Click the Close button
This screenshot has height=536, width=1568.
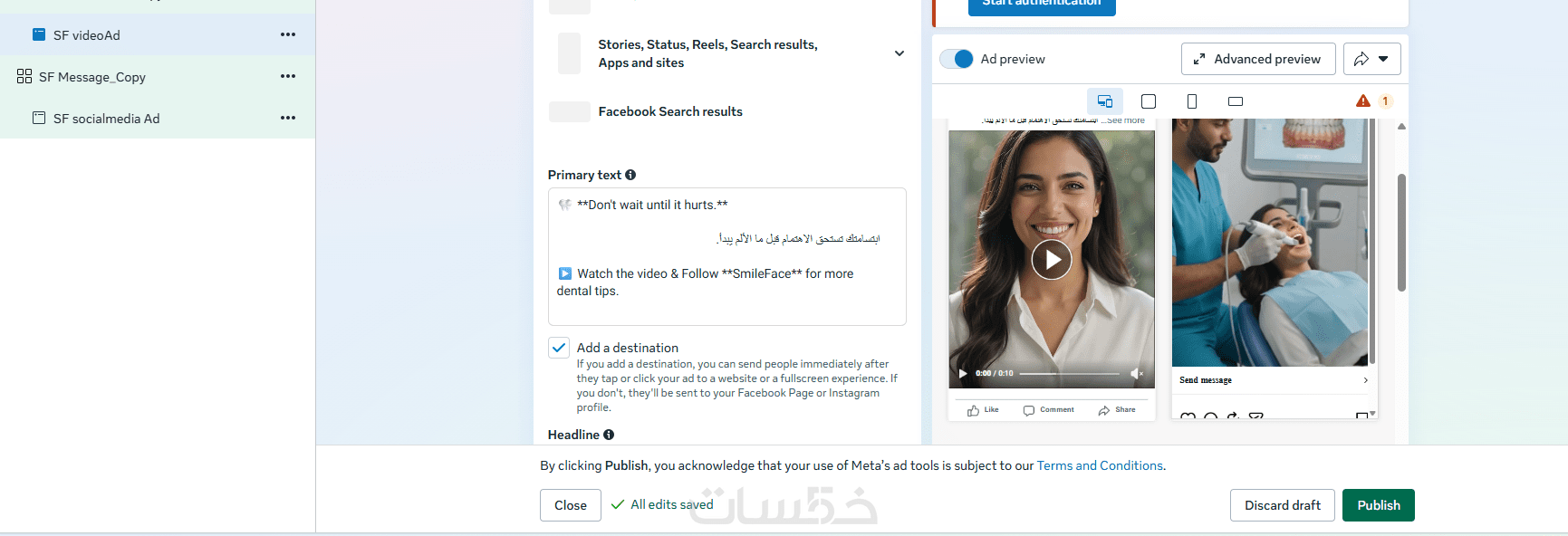click(x=571, y=505)
